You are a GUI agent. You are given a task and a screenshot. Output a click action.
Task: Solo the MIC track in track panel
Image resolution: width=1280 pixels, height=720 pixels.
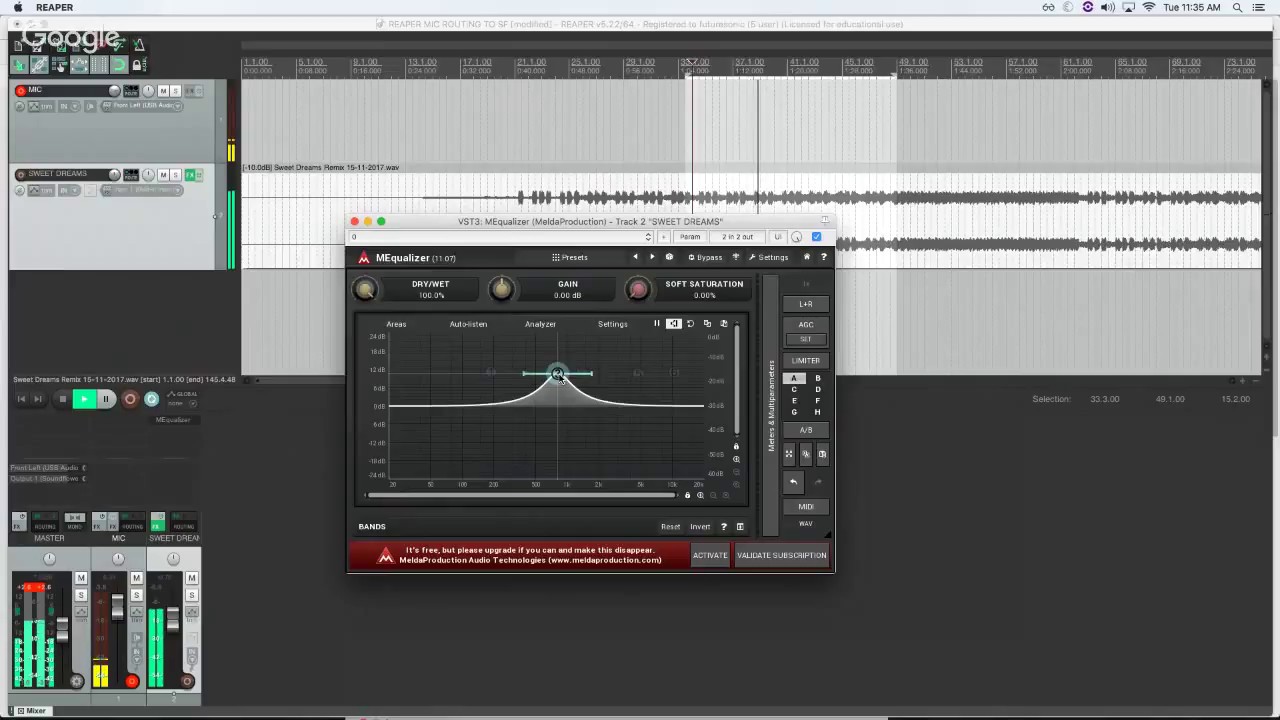[175, 91]
